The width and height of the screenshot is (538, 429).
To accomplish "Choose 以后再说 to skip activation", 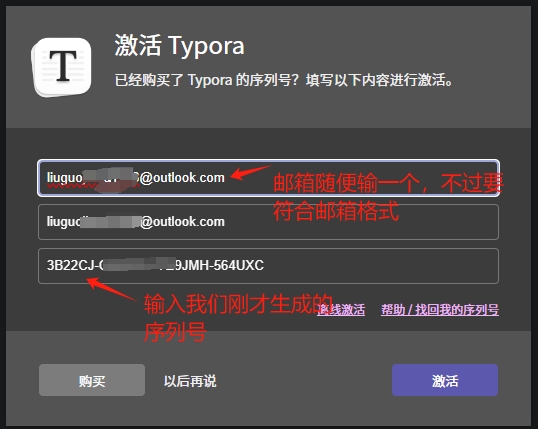I will pos(190,381).
